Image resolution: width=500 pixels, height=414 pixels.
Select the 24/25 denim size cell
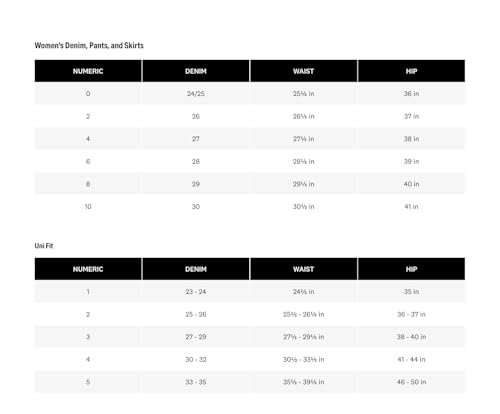click(x=196, y=94)
